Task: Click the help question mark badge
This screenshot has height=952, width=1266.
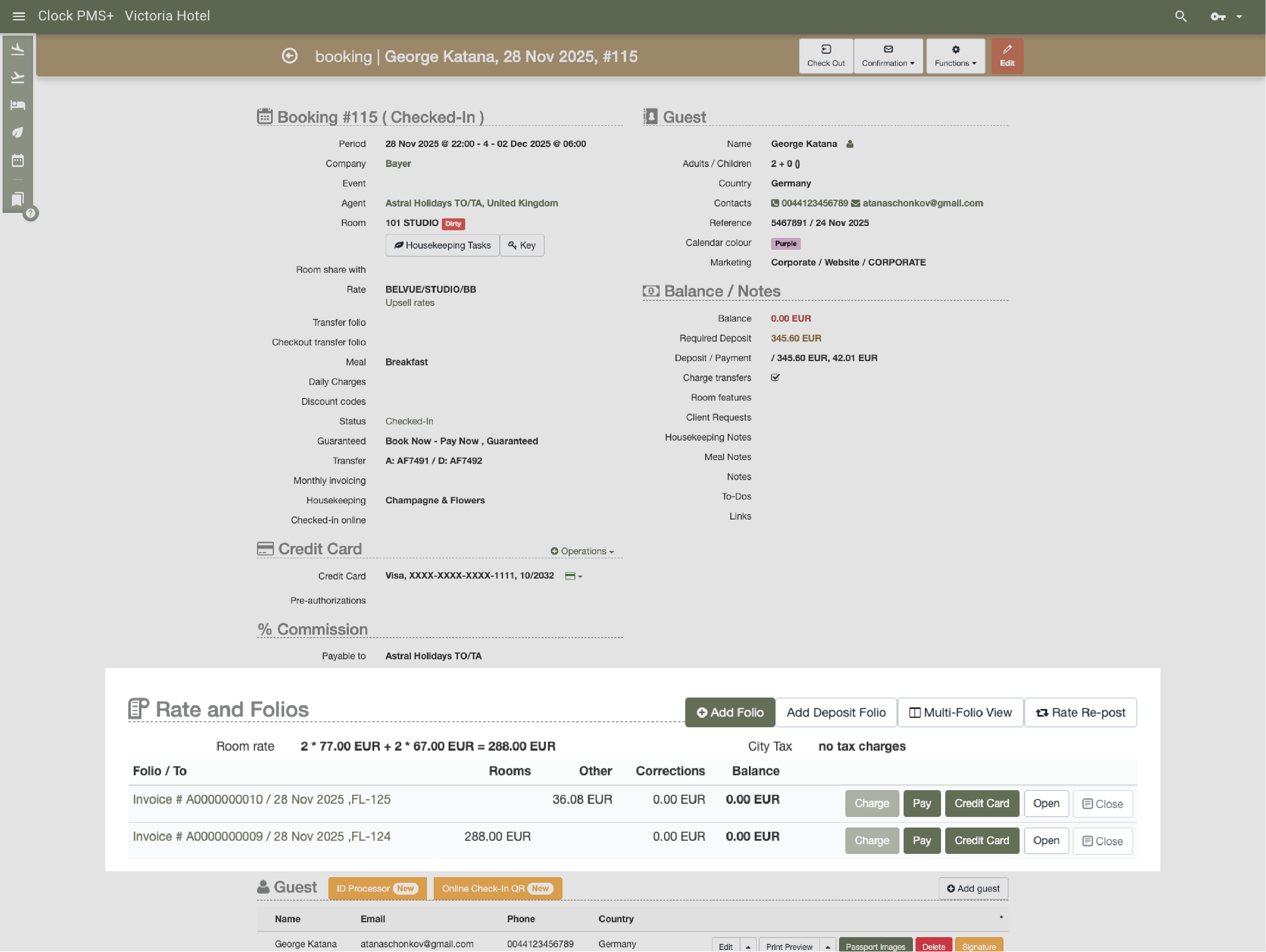Action: [x=31, y=214]
